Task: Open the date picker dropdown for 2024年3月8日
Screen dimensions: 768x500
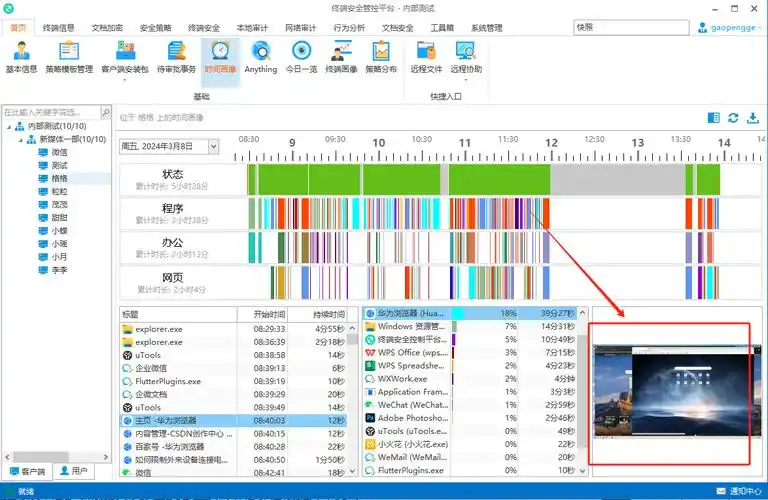Action: (213, 146)
